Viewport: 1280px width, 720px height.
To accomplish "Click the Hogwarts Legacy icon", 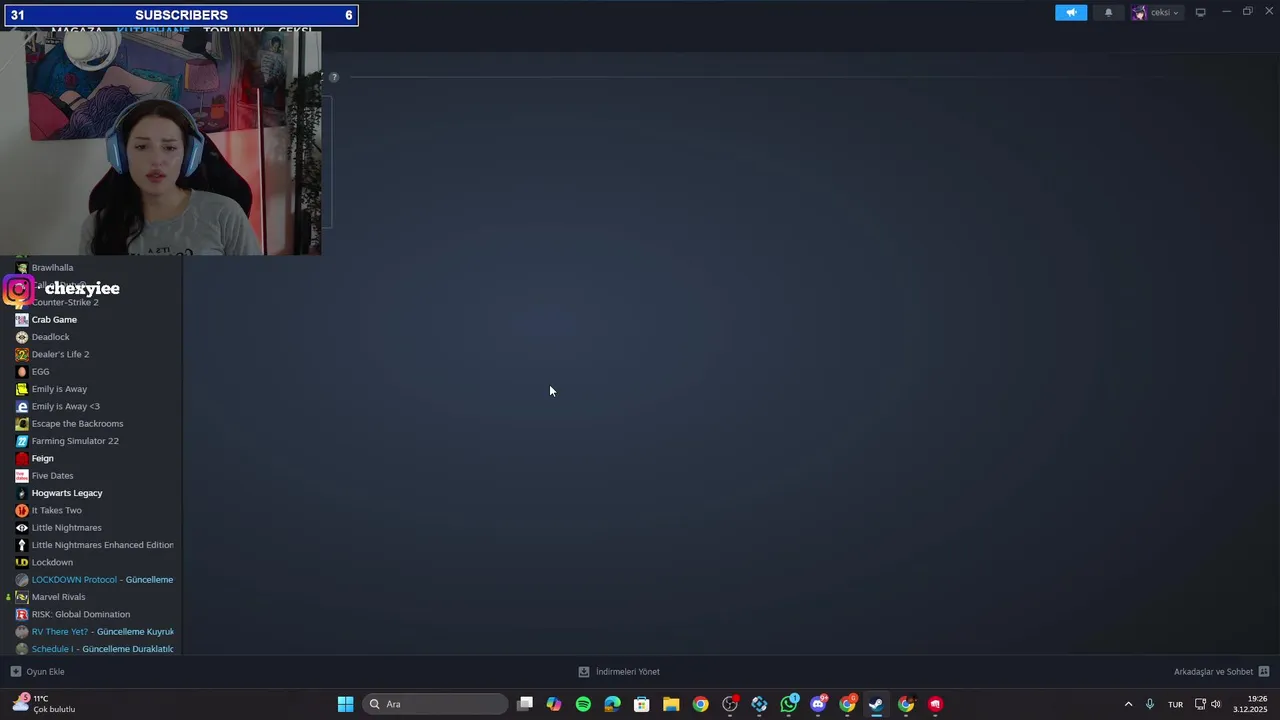I will click(22, 493).
